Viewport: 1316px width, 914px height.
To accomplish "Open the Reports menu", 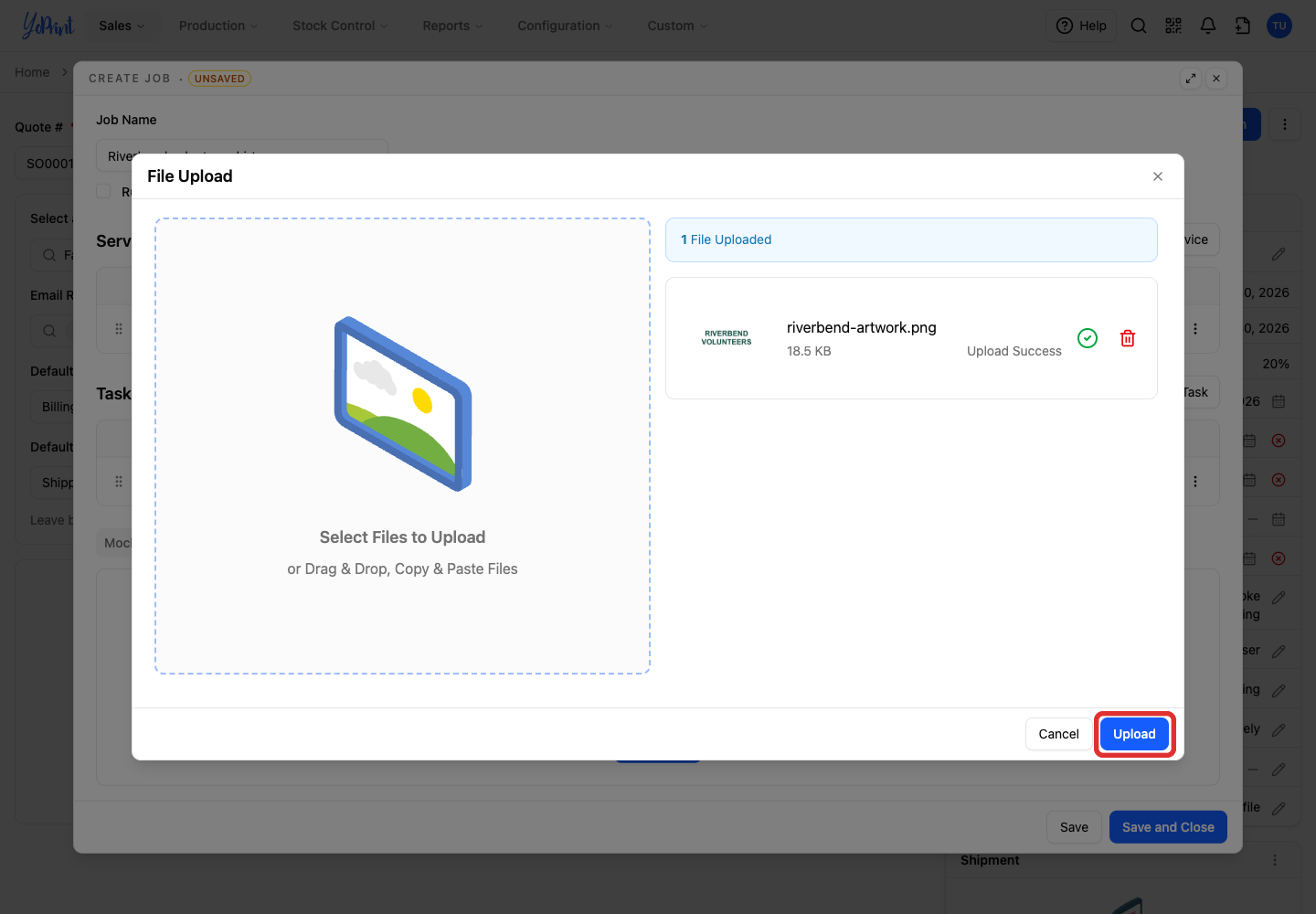I will (x=452, y=26).
